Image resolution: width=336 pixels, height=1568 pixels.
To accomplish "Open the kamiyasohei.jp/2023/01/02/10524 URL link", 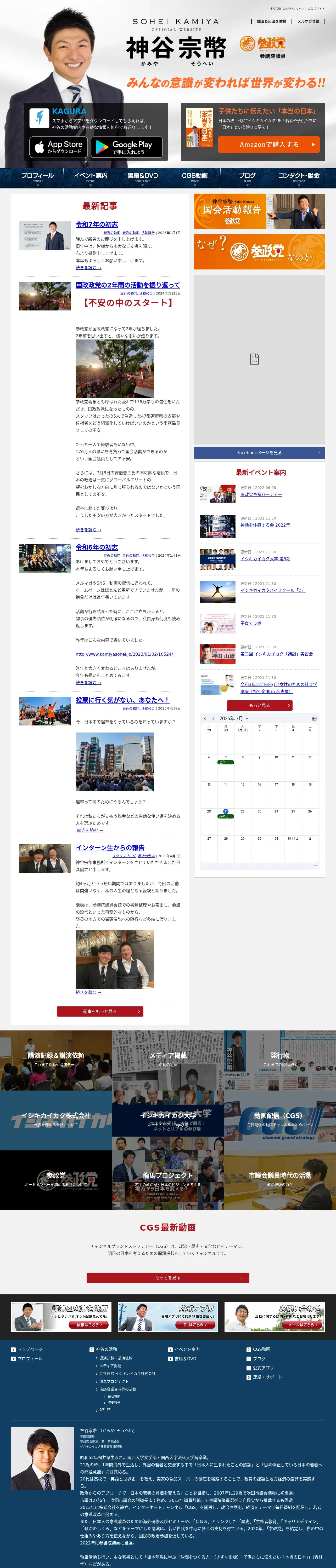I will coord(124,654).
